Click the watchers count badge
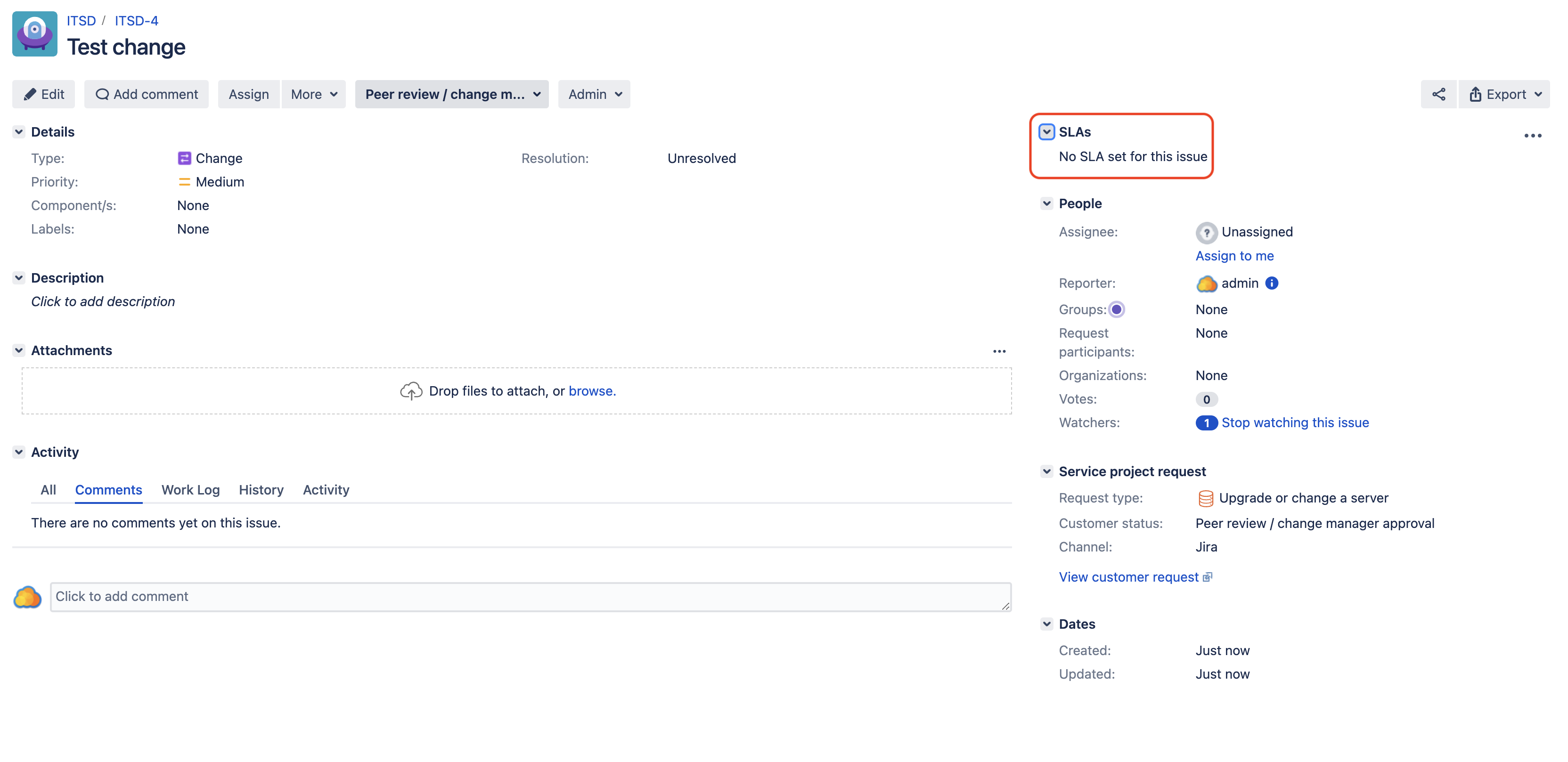The image size is (1568, 762). [1206, 423]
